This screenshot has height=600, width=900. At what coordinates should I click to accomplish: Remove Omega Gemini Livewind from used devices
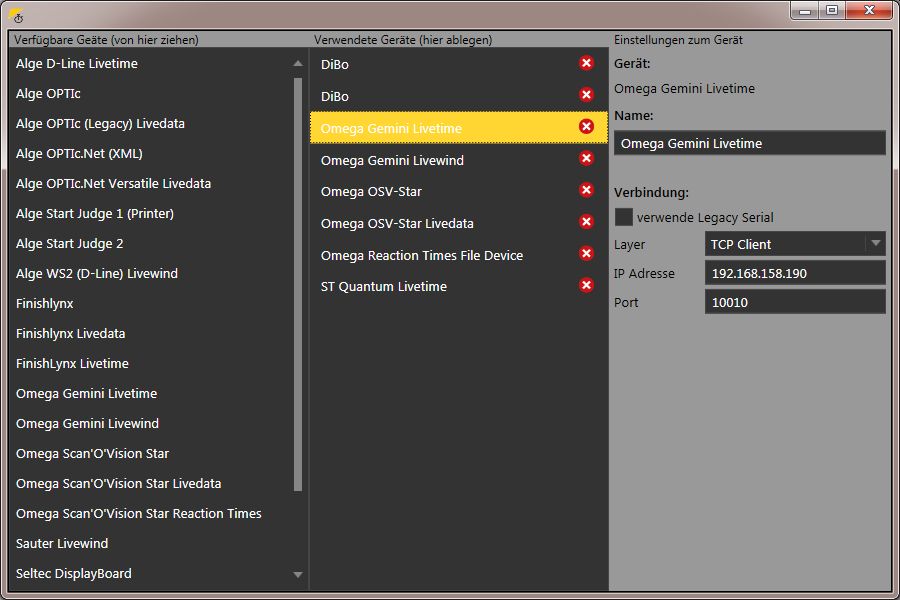pos(586,158)
